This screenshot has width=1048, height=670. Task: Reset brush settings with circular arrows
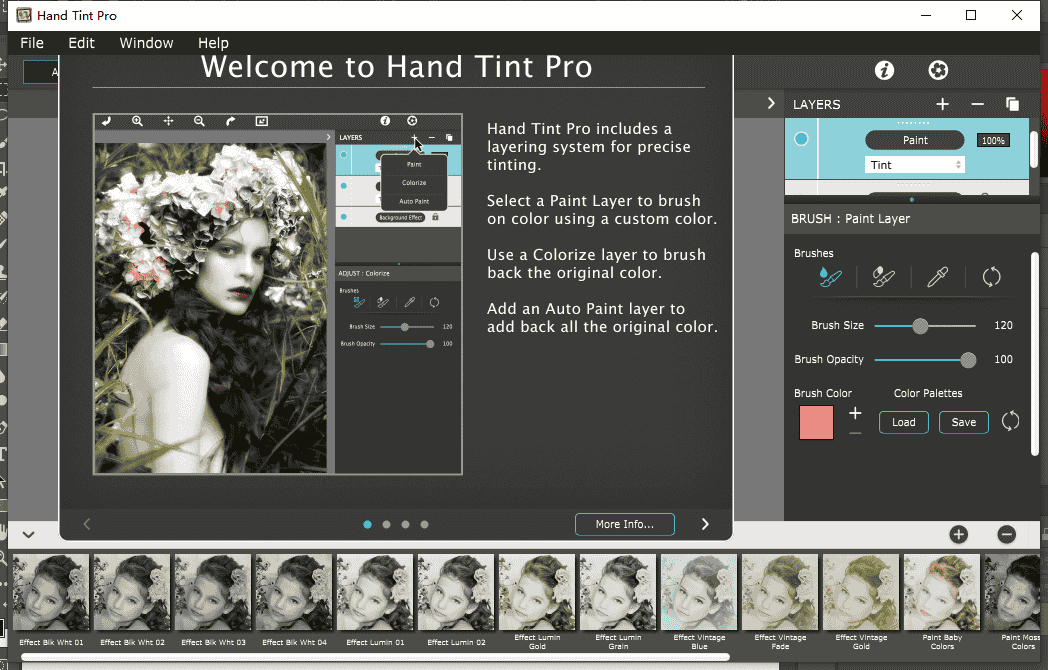[991, 277]
